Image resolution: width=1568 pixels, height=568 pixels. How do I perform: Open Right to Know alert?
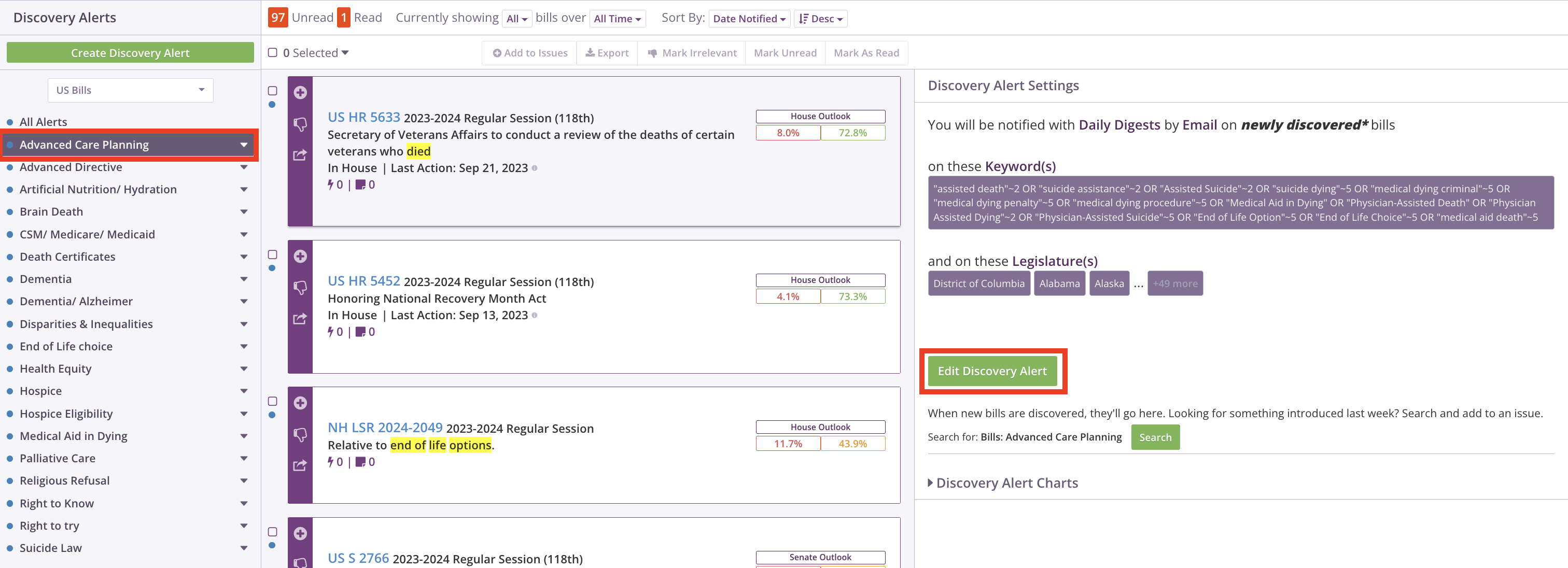point(57,504)
